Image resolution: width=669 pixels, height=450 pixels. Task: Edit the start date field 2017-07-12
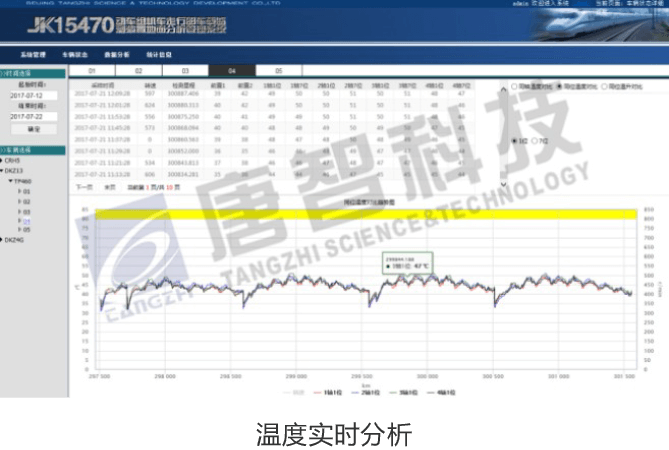[x=33, y=96]
